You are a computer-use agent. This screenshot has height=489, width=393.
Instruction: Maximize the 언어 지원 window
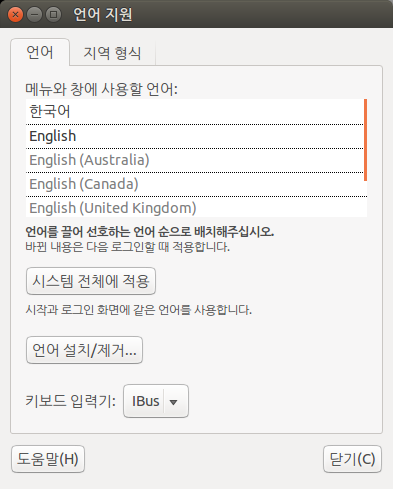pos(53,15)
